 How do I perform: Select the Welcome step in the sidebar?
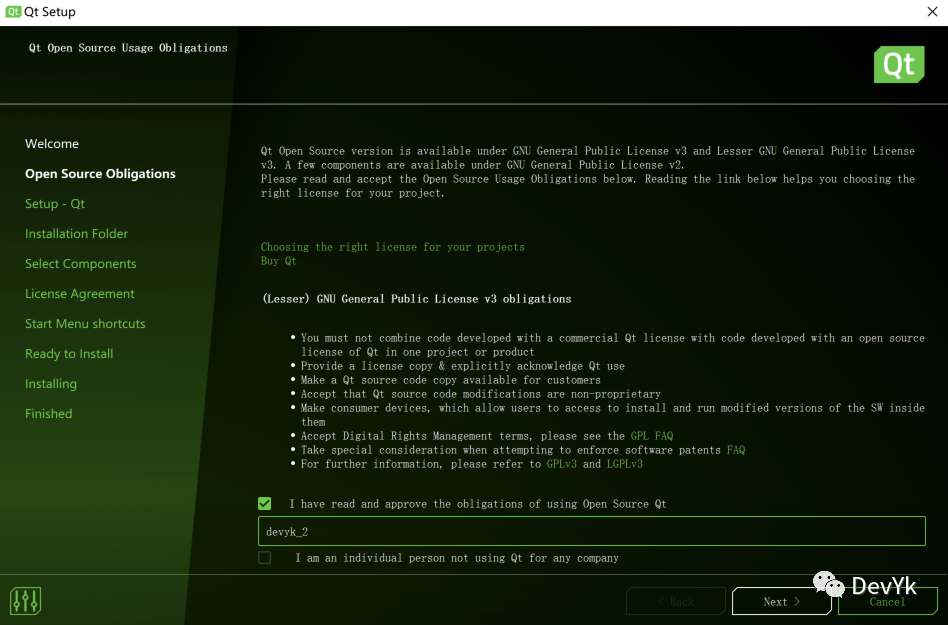click(52, 144)
